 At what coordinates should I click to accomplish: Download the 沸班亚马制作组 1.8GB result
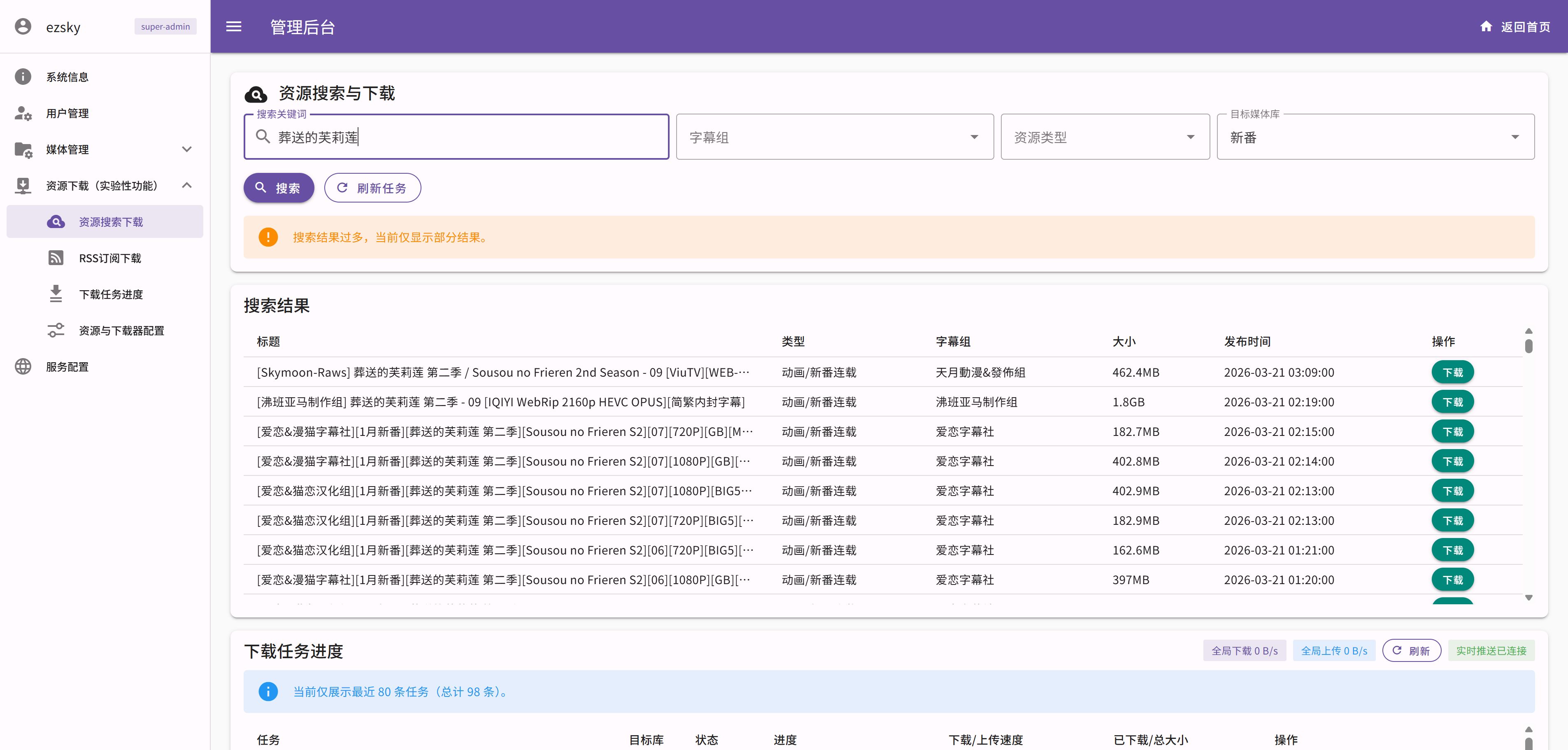tap(1452, 403)
